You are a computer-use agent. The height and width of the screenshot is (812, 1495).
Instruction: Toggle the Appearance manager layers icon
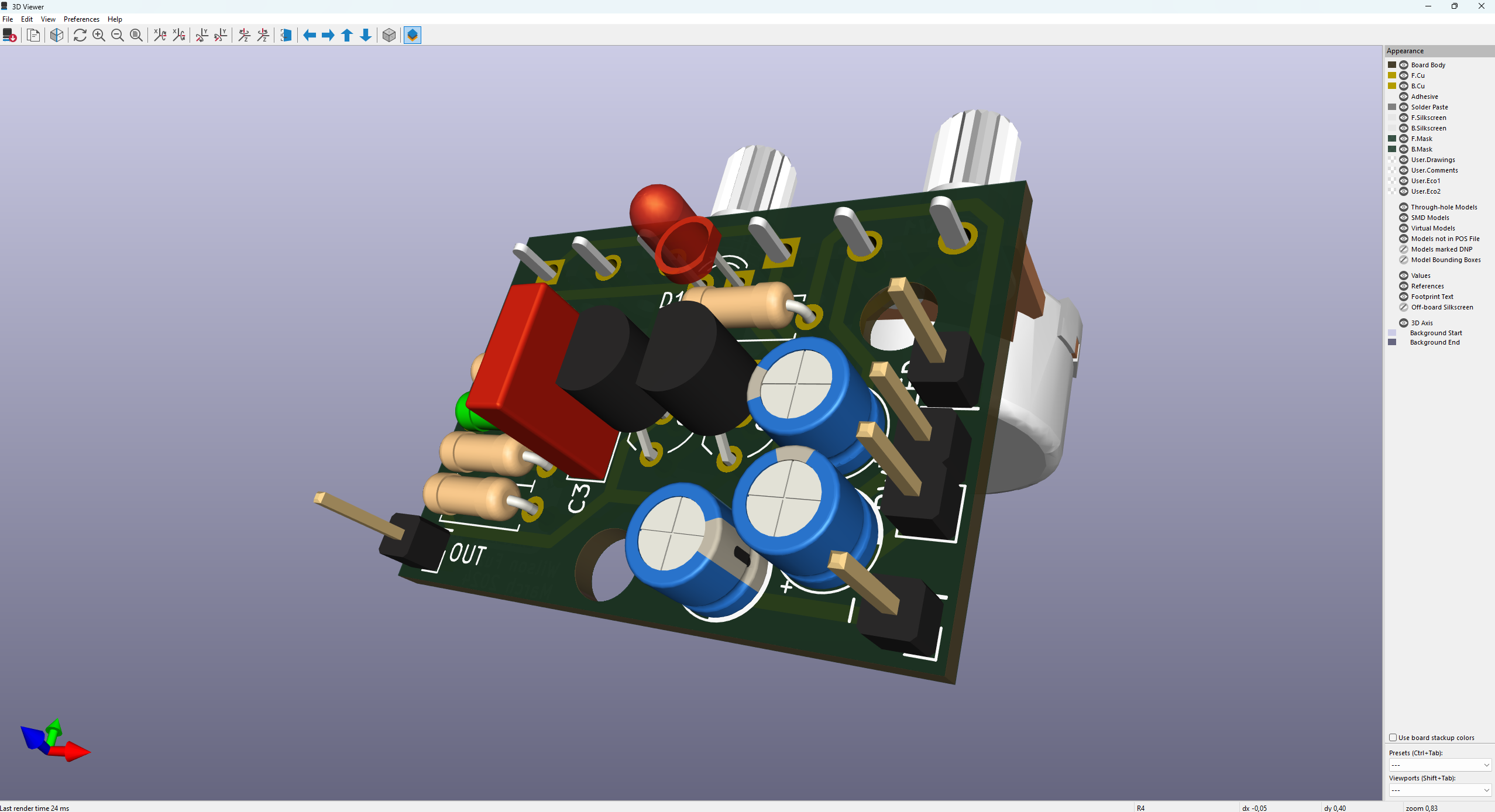[x=413, y=35]
